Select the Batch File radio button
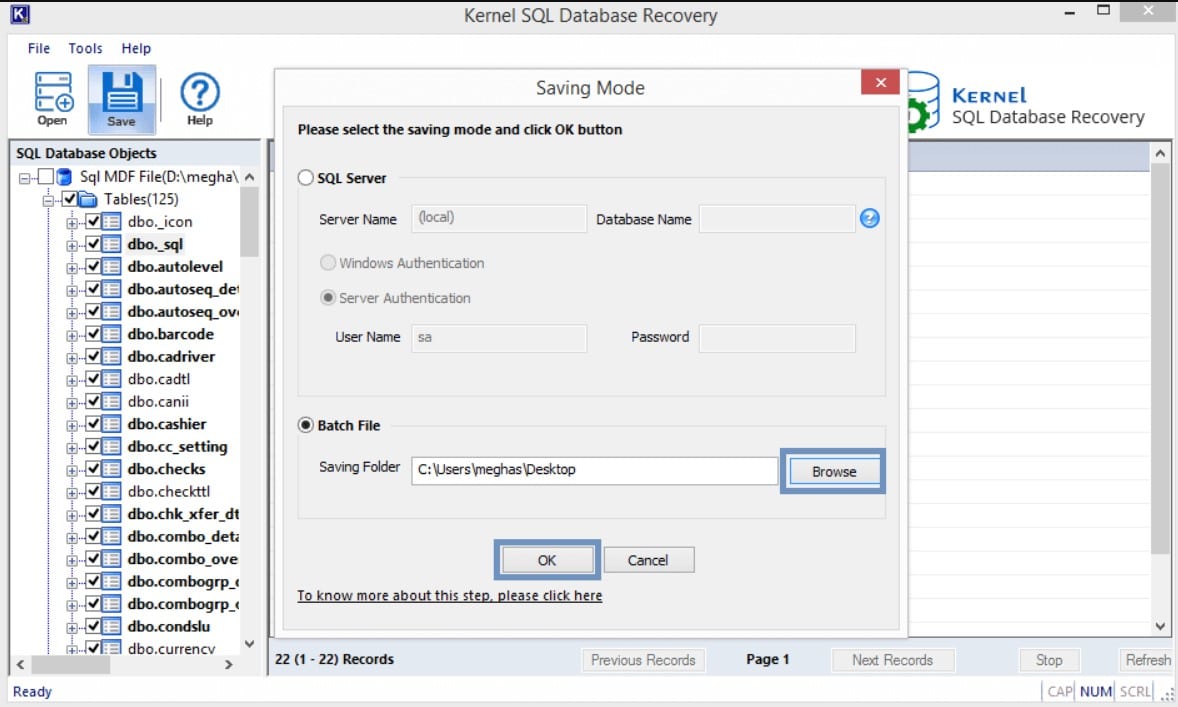 click(306, 425)
